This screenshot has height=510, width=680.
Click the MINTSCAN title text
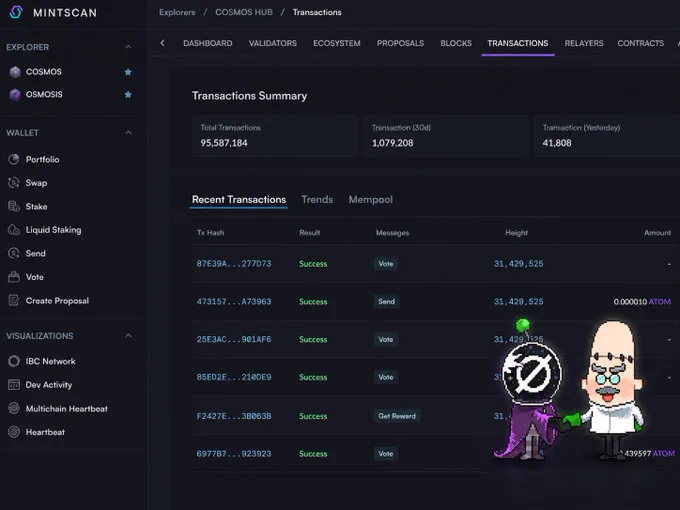(x=65, y=13)
